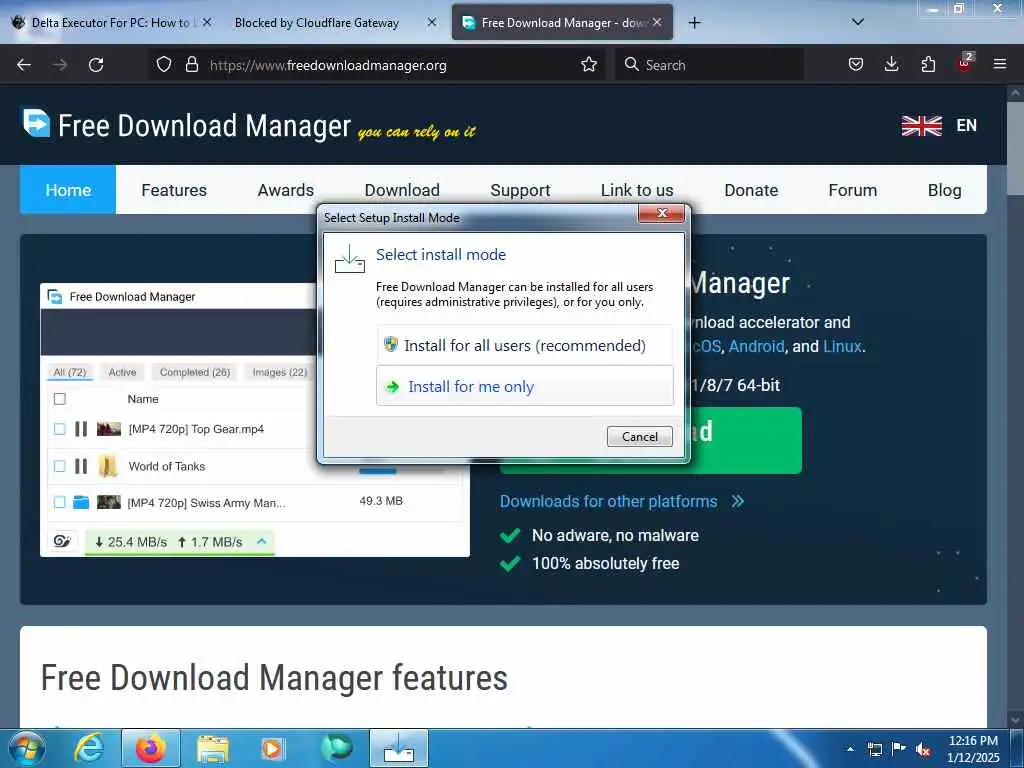This screenshot has height=768, width=1024.
Task: Open the Blog menu item
Action: [944, 190]
